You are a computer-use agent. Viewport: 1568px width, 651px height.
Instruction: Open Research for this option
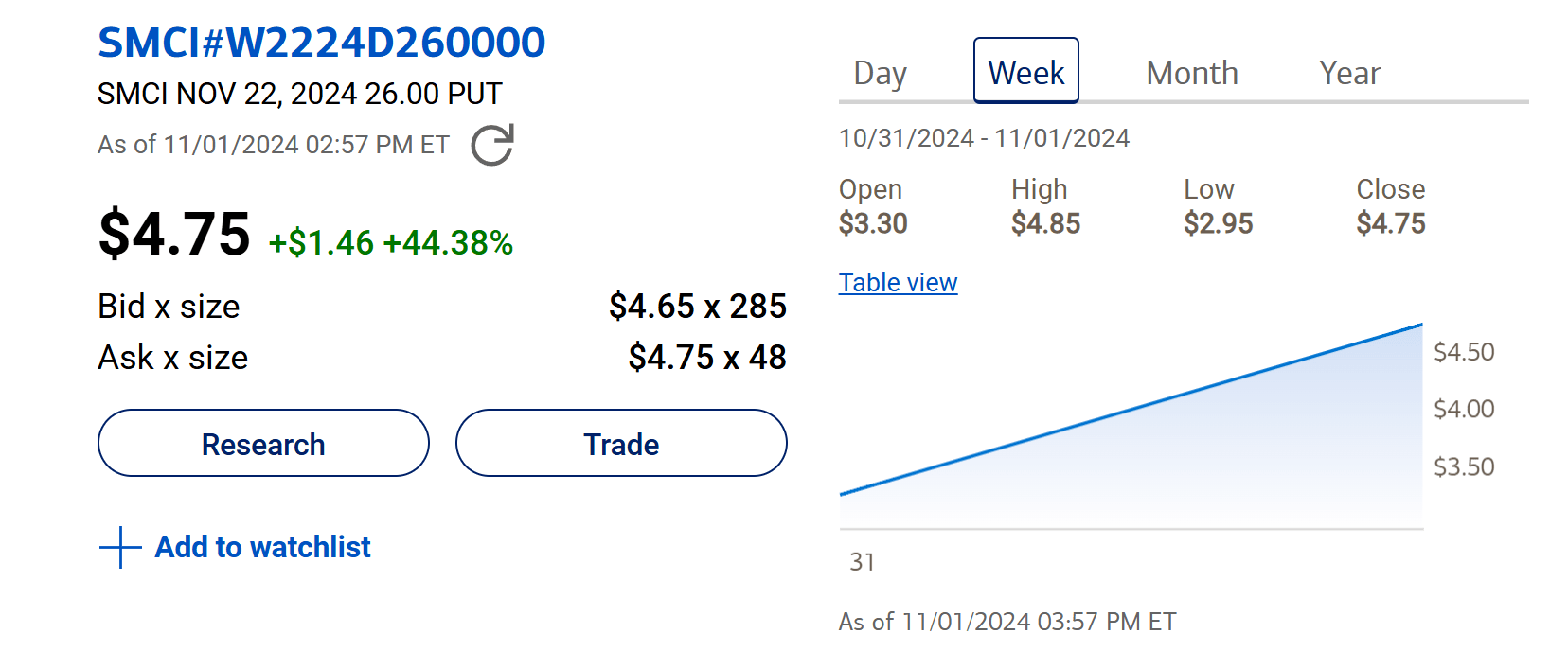point(263,443)
